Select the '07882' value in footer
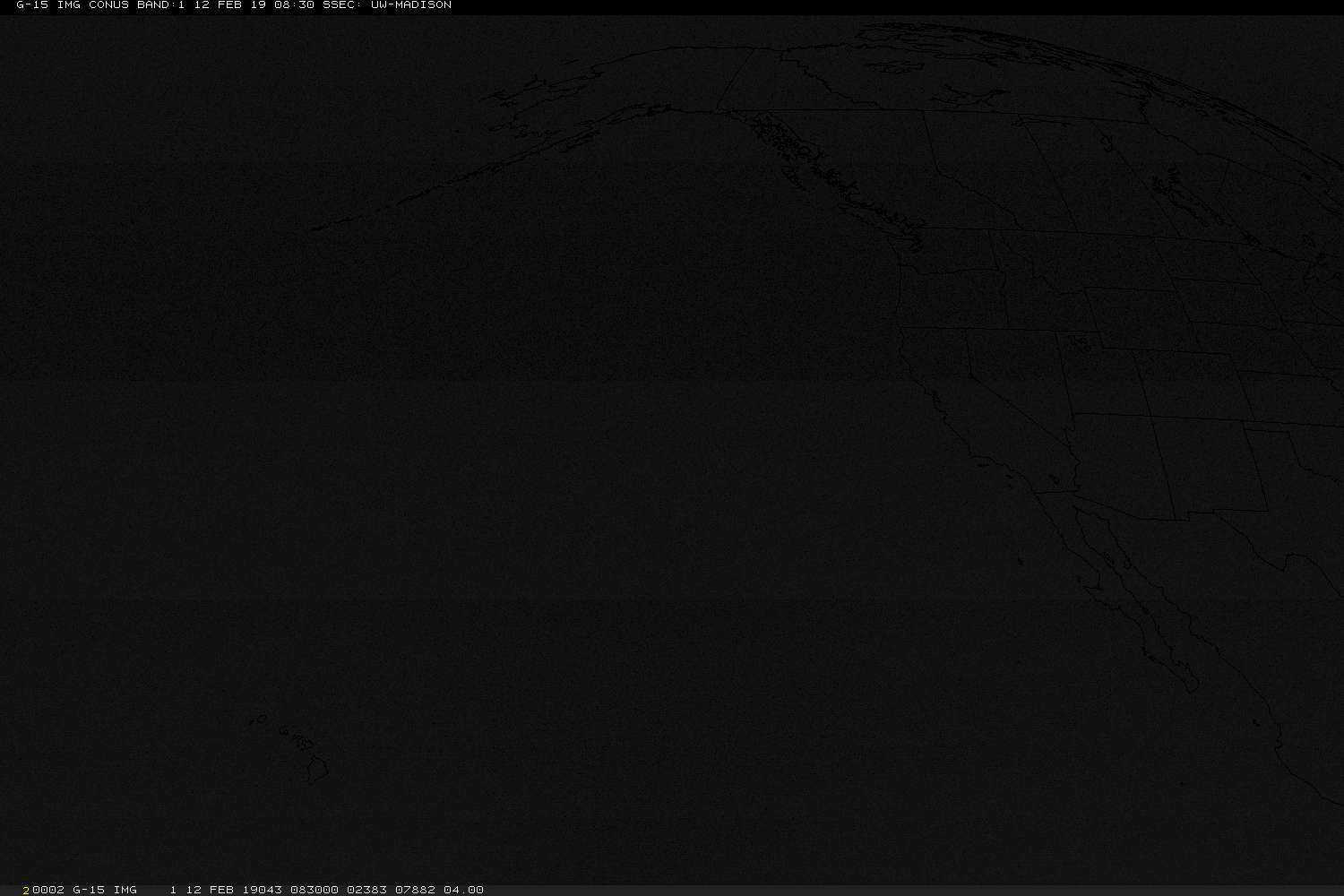Image resolution: width=1344 pixels, height=896 pixels. pos(415,890)
